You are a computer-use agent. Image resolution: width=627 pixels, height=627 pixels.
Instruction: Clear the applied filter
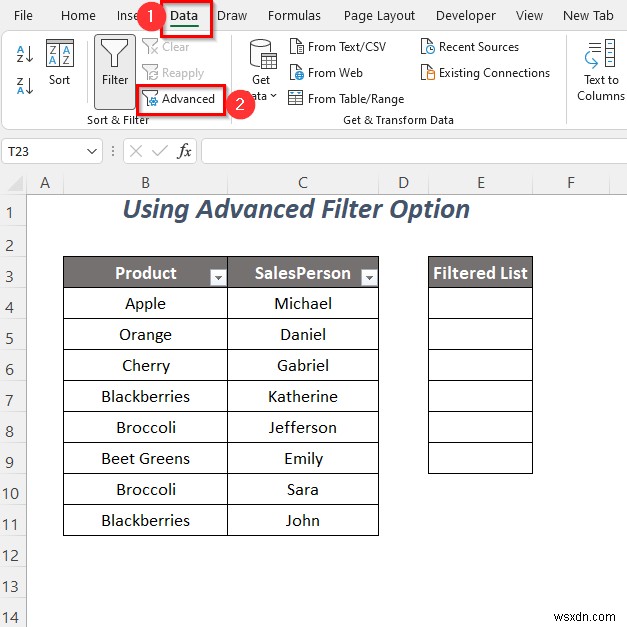[x=166, y=47]
